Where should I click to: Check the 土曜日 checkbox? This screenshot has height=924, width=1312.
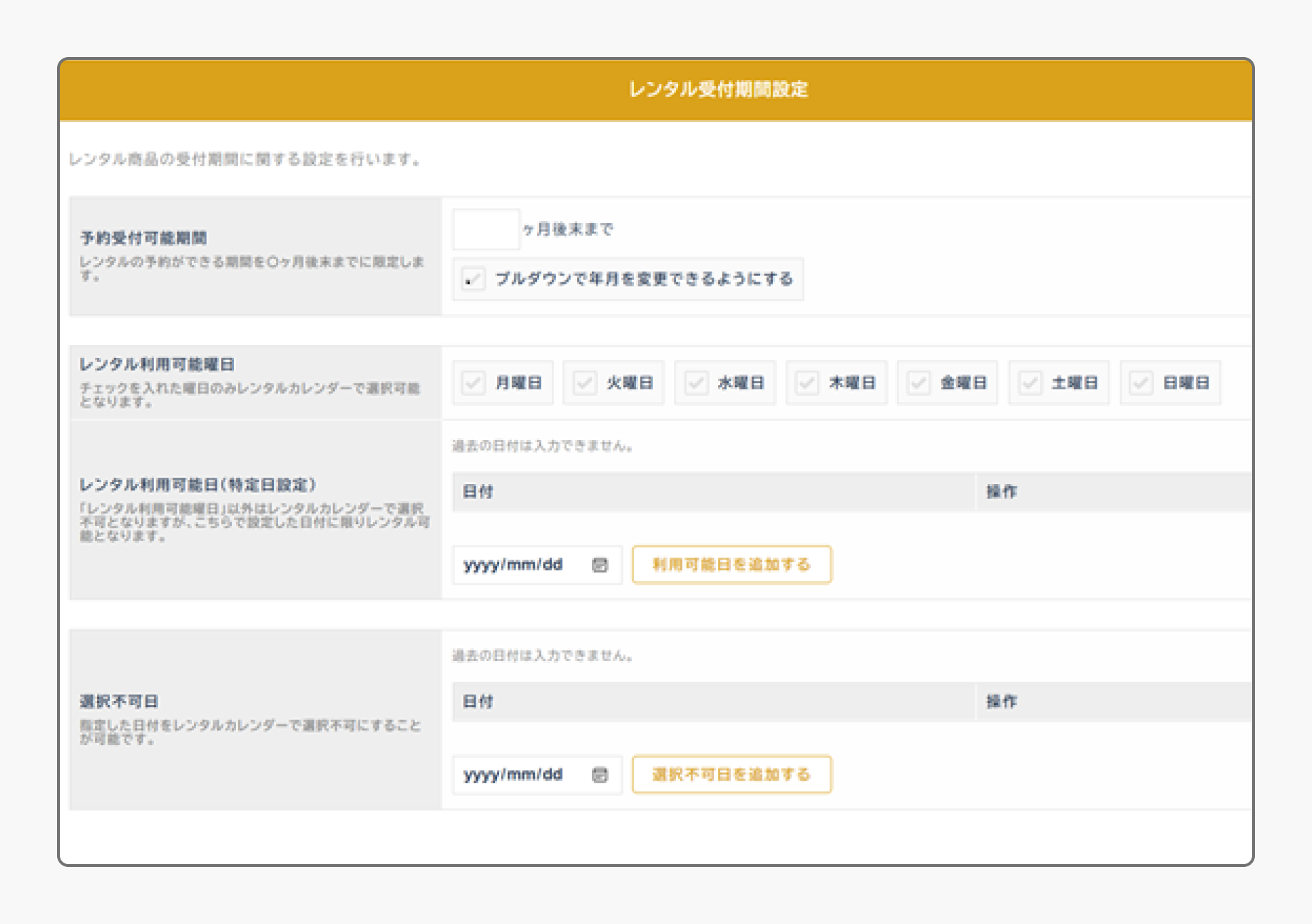1030,383
